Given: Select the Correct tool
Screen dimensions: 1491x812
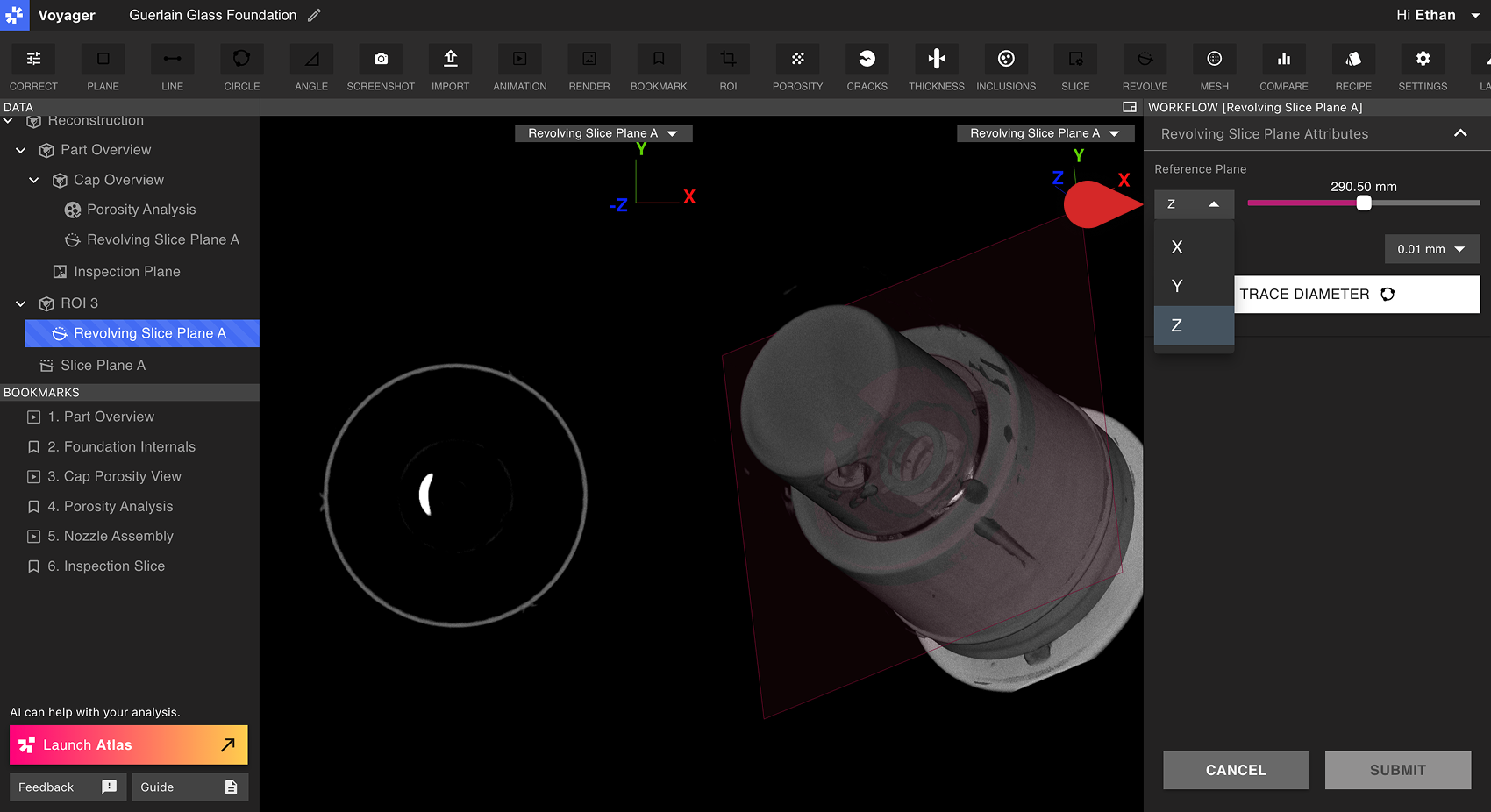Looking at the screenshot, I should tap(33, 68).
